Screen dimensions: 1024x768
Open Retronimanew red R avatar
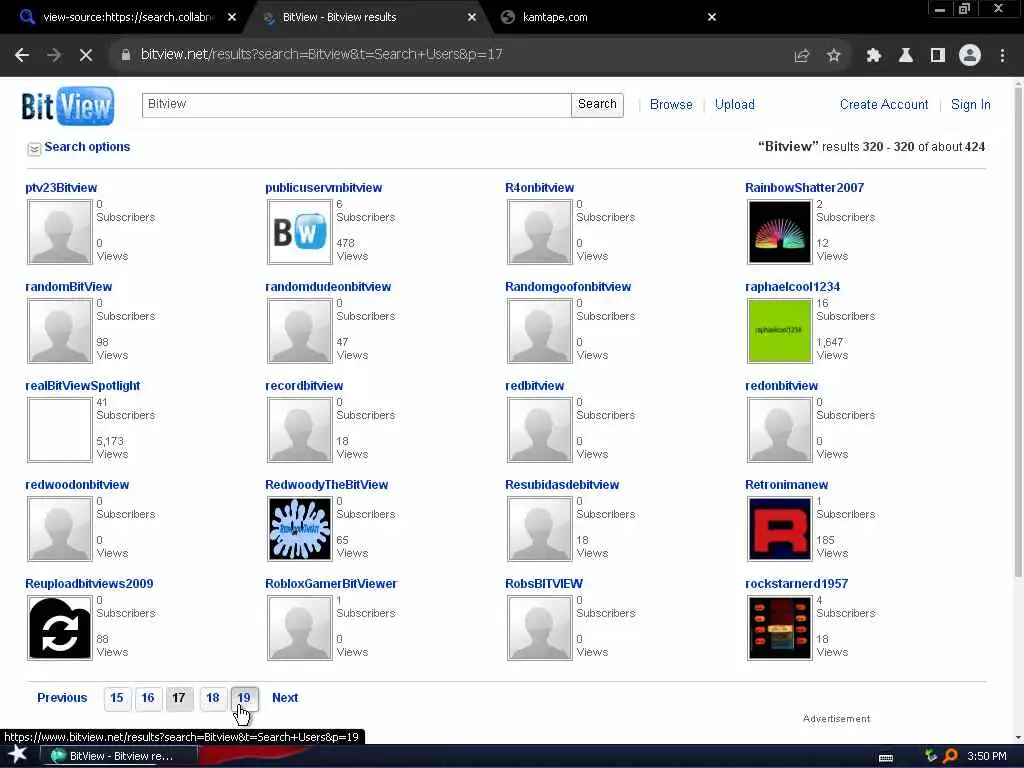coord(780,529)
